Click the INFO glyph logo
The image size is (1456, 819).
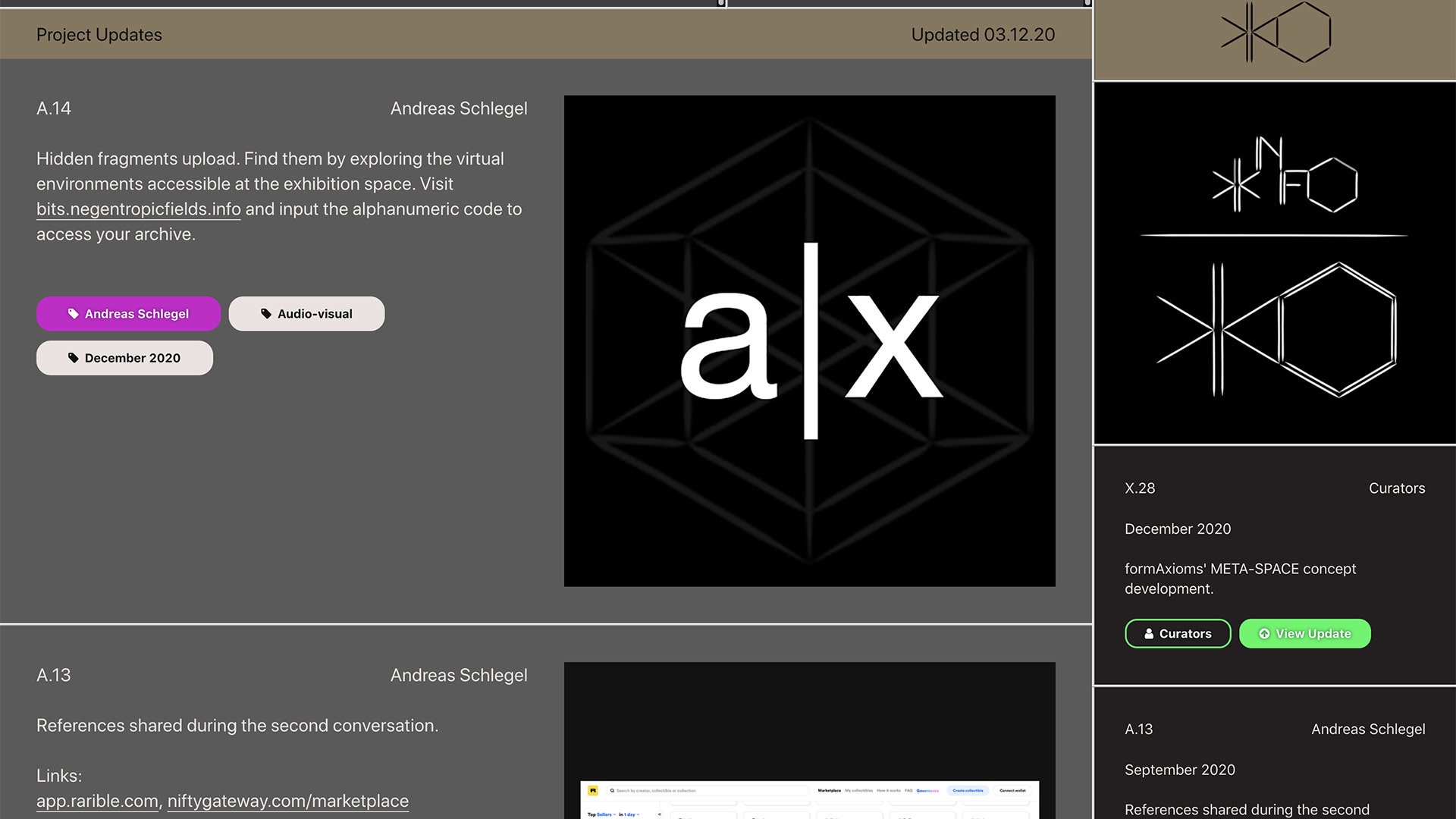(x=1285, y=176)
